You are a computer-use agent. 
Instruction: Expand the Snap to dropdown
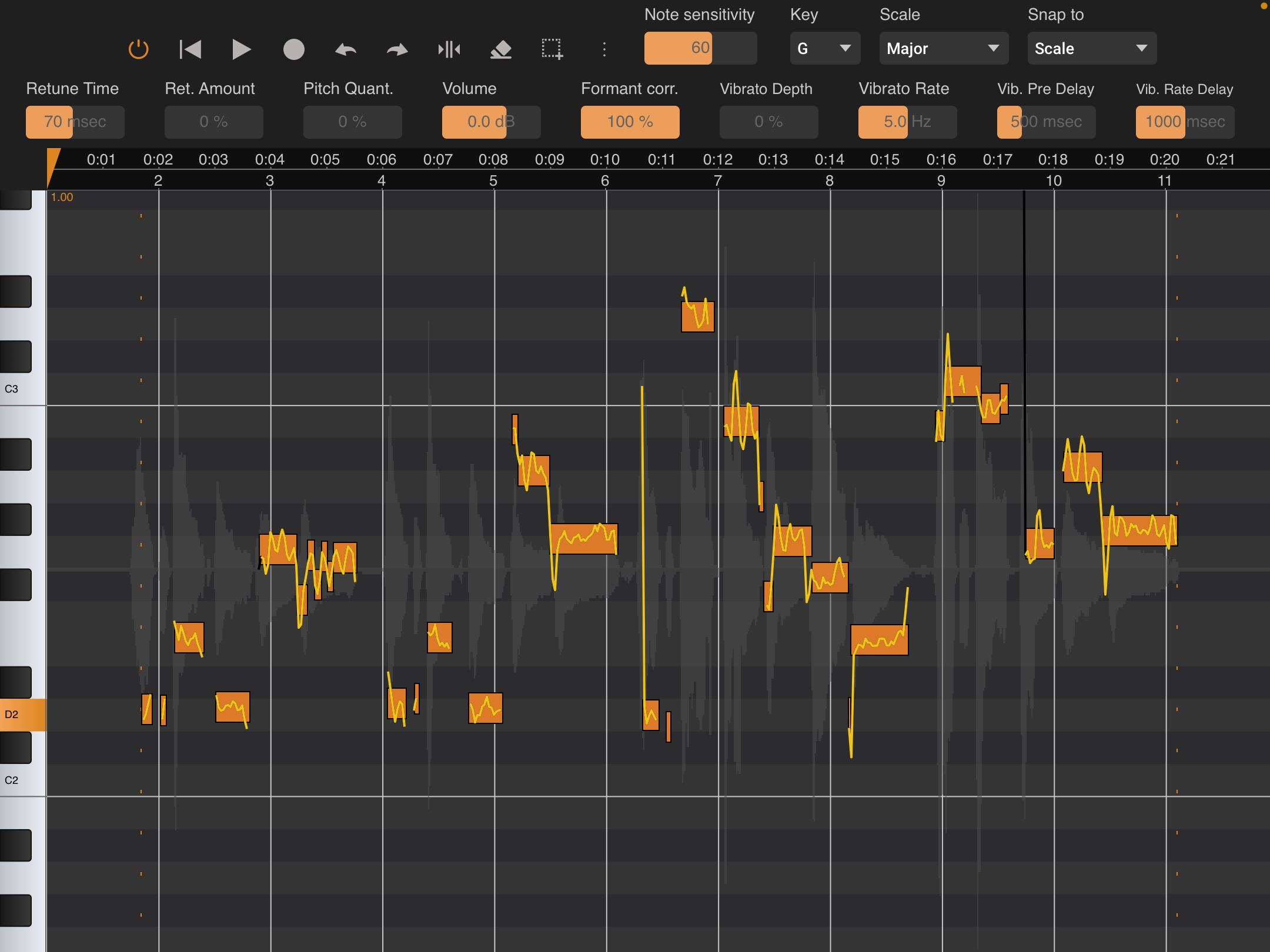[1091, 48]
